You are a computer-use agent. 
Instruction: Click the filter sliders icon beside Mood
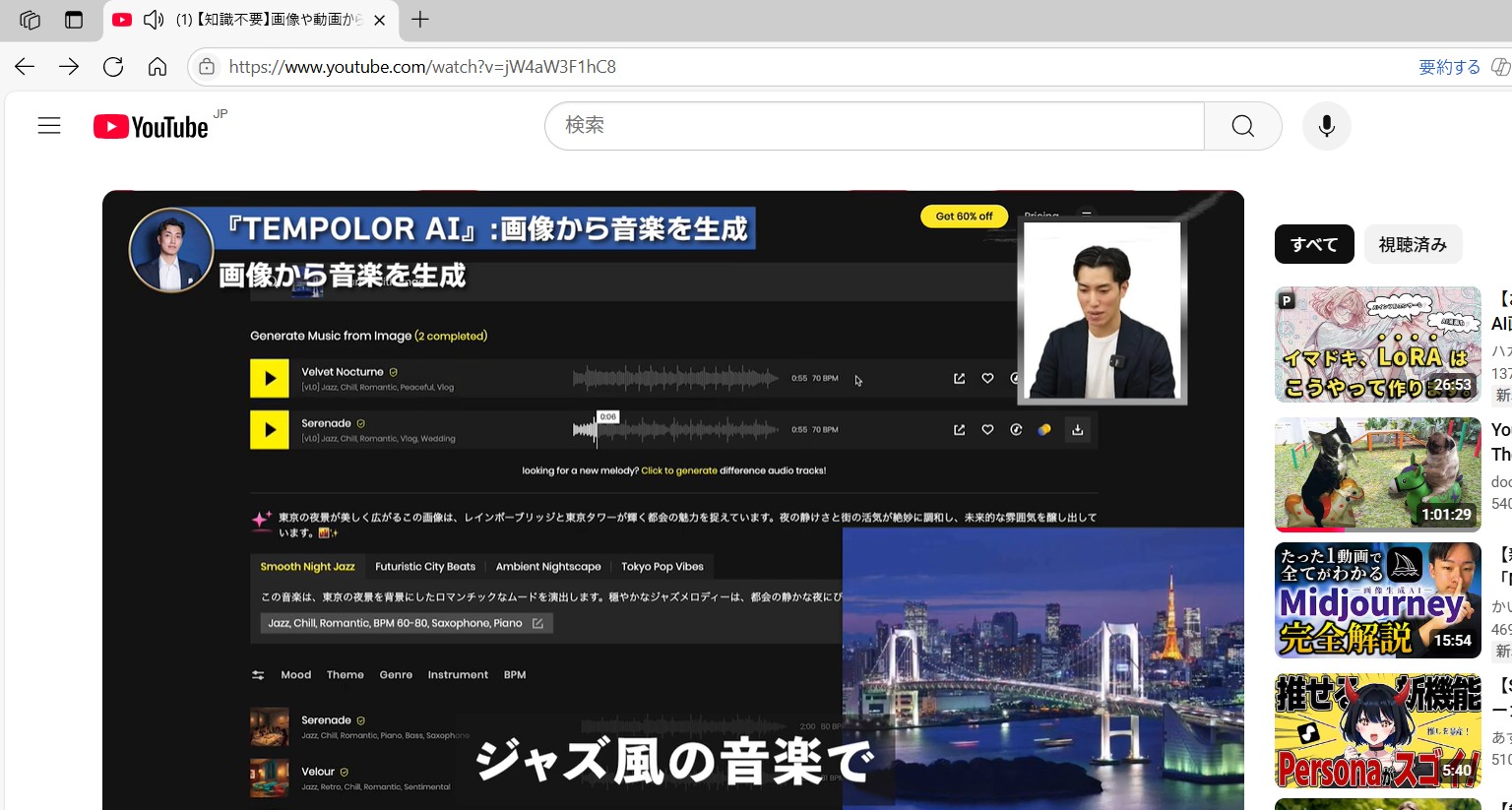(x=258, y=675)
